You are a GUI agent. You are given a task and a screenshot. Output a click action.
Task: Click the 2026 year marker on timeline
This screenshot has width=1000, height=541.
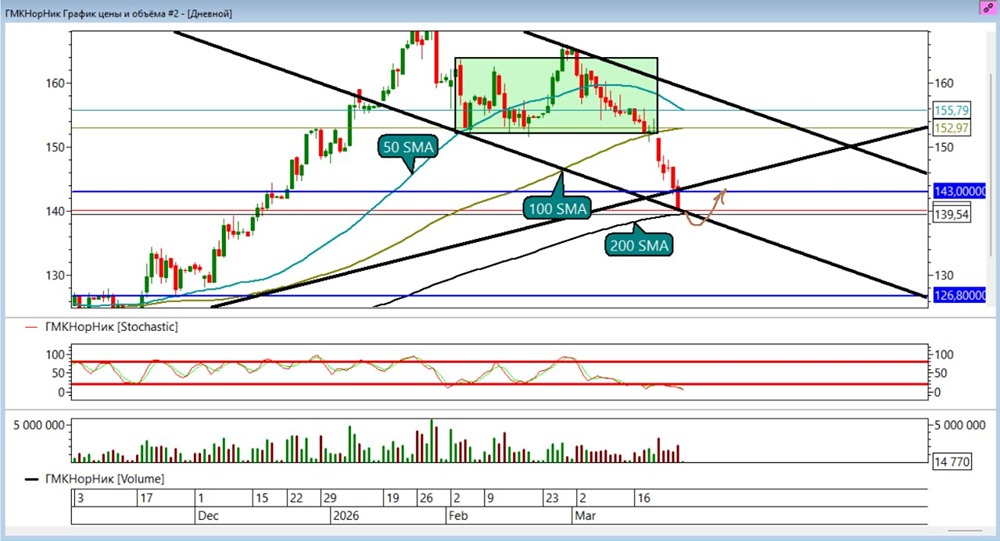pos(346,515)
